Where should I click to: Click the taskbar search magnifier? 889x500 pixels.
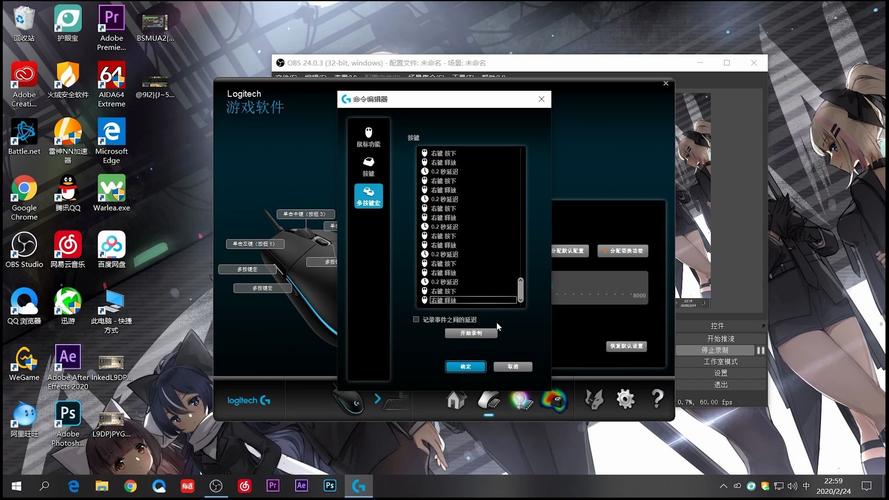44,486
